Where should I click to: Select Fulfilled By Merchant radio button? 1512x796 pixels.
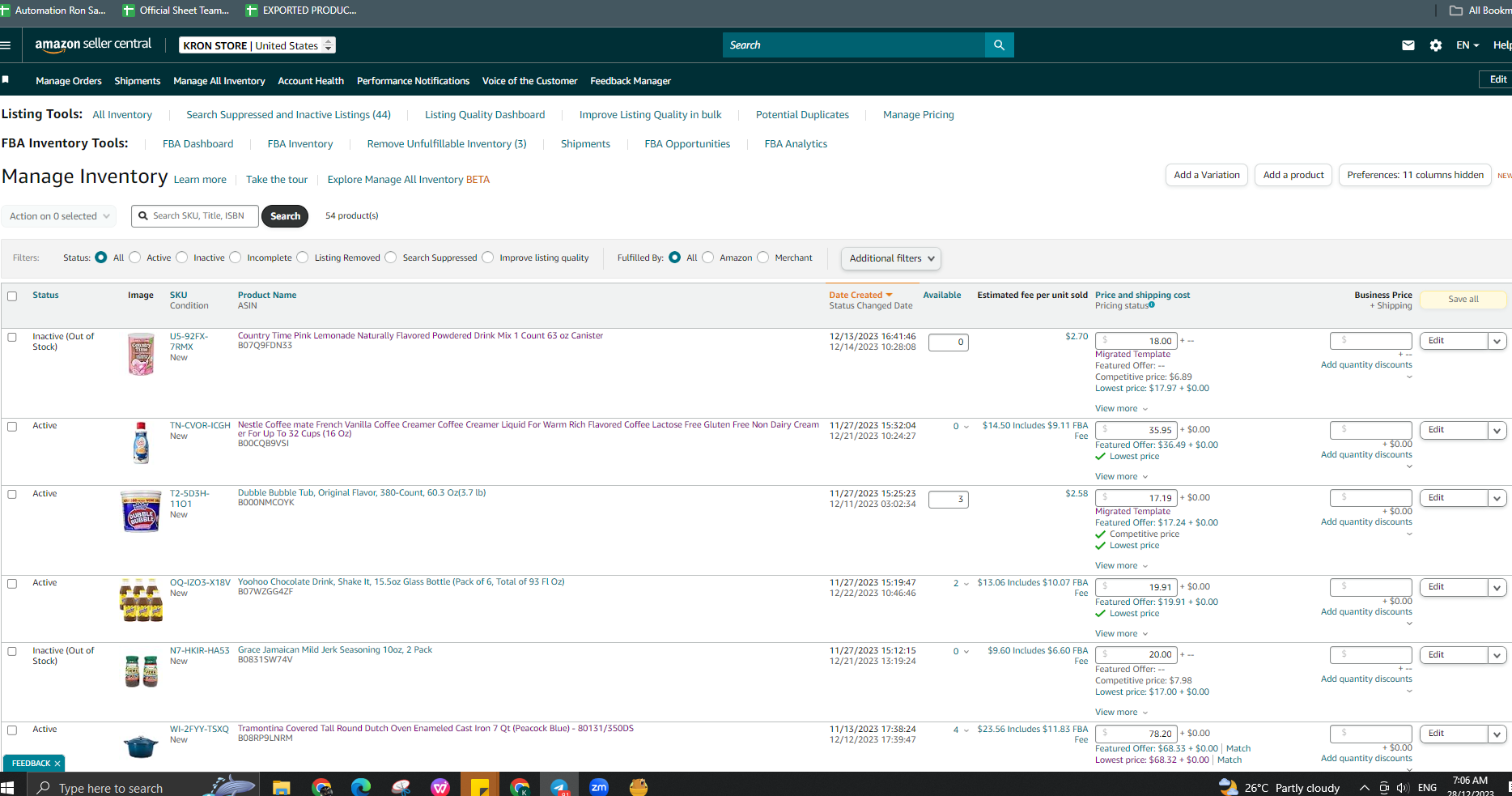763,258
